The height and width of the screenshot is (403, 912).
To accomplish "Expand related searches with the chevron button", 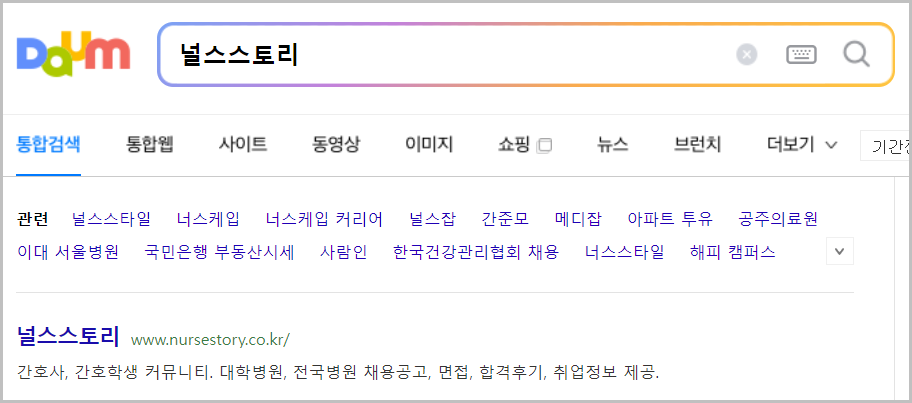I will [839, 251].
